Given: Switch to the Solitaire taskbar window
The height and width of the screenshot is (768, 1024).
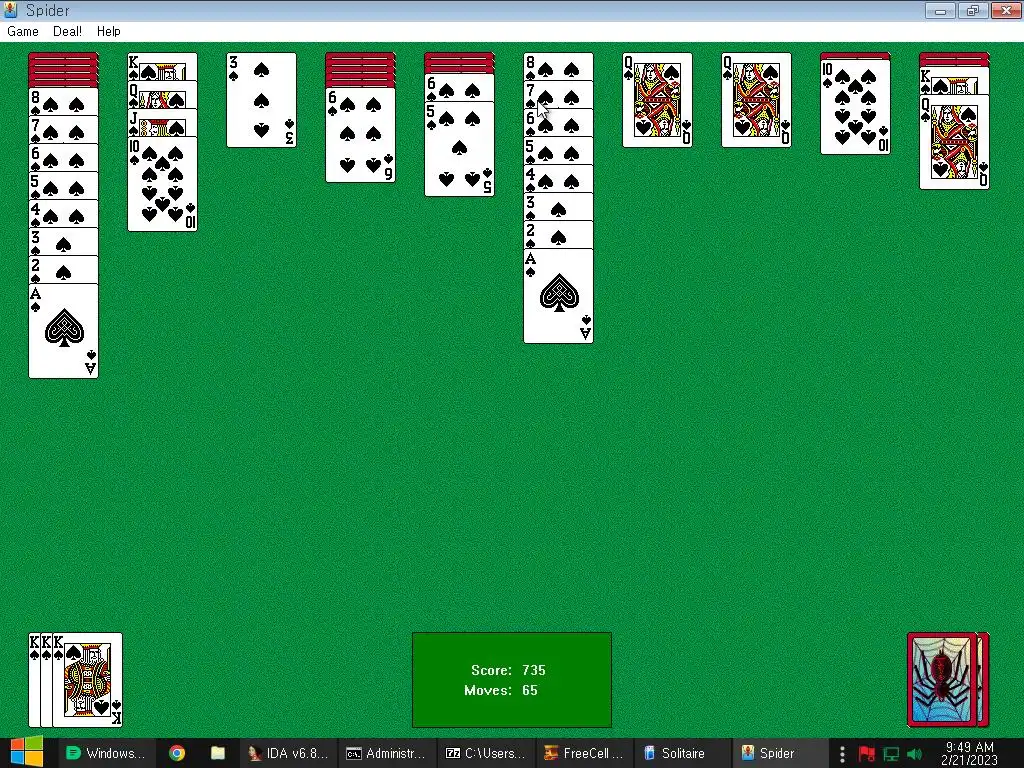Looking at the screenshot, I should [x=682, y=753].
